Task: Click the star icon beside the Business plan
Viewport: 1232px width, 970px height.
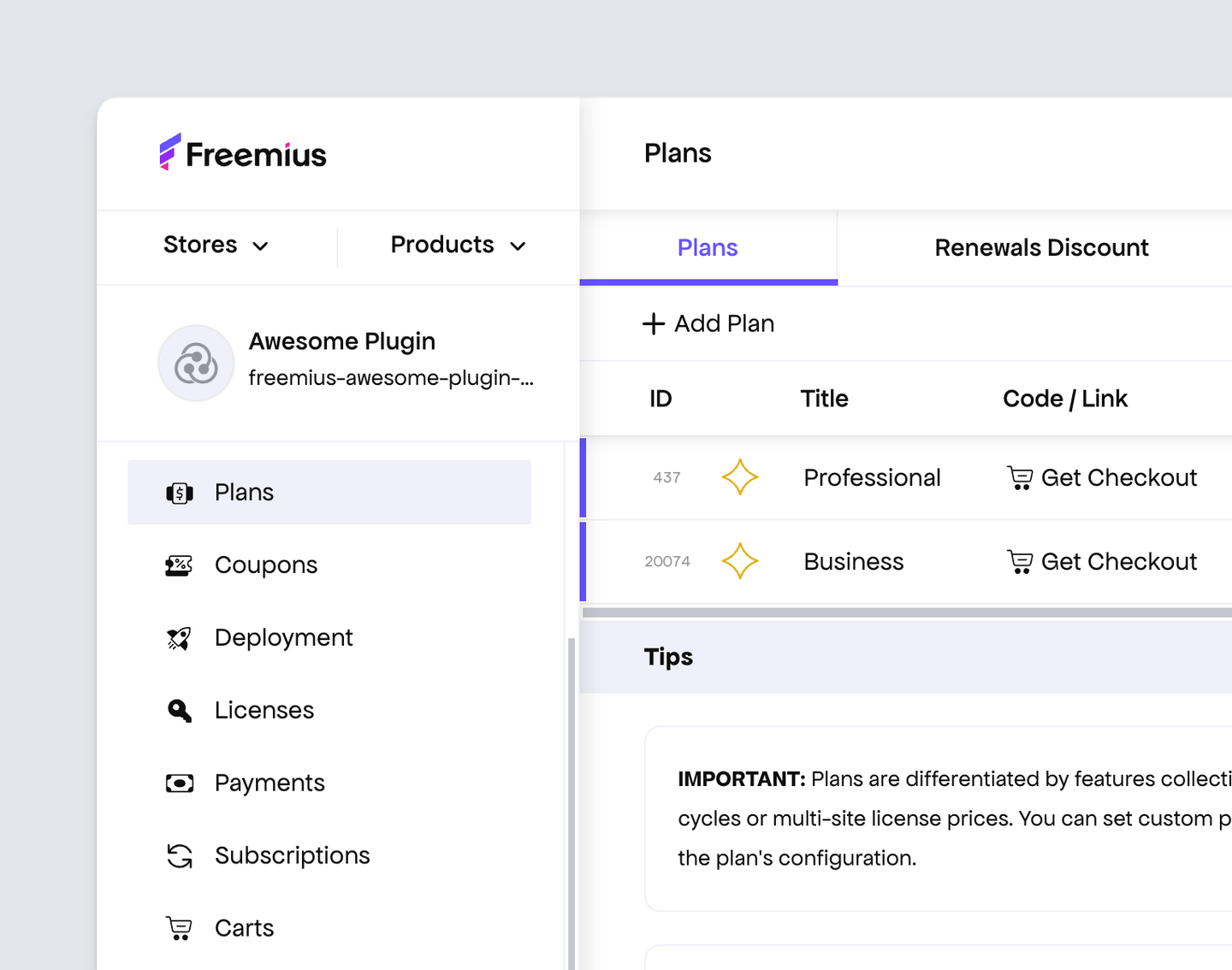Action: 740,561
